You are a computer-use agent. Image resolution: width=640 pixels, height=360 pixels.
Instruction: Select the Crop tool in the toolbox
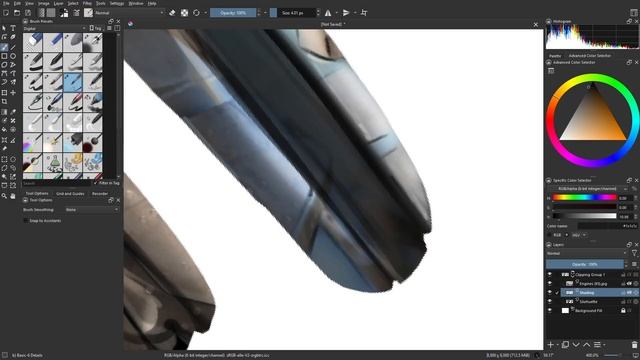tap(4, 102)
